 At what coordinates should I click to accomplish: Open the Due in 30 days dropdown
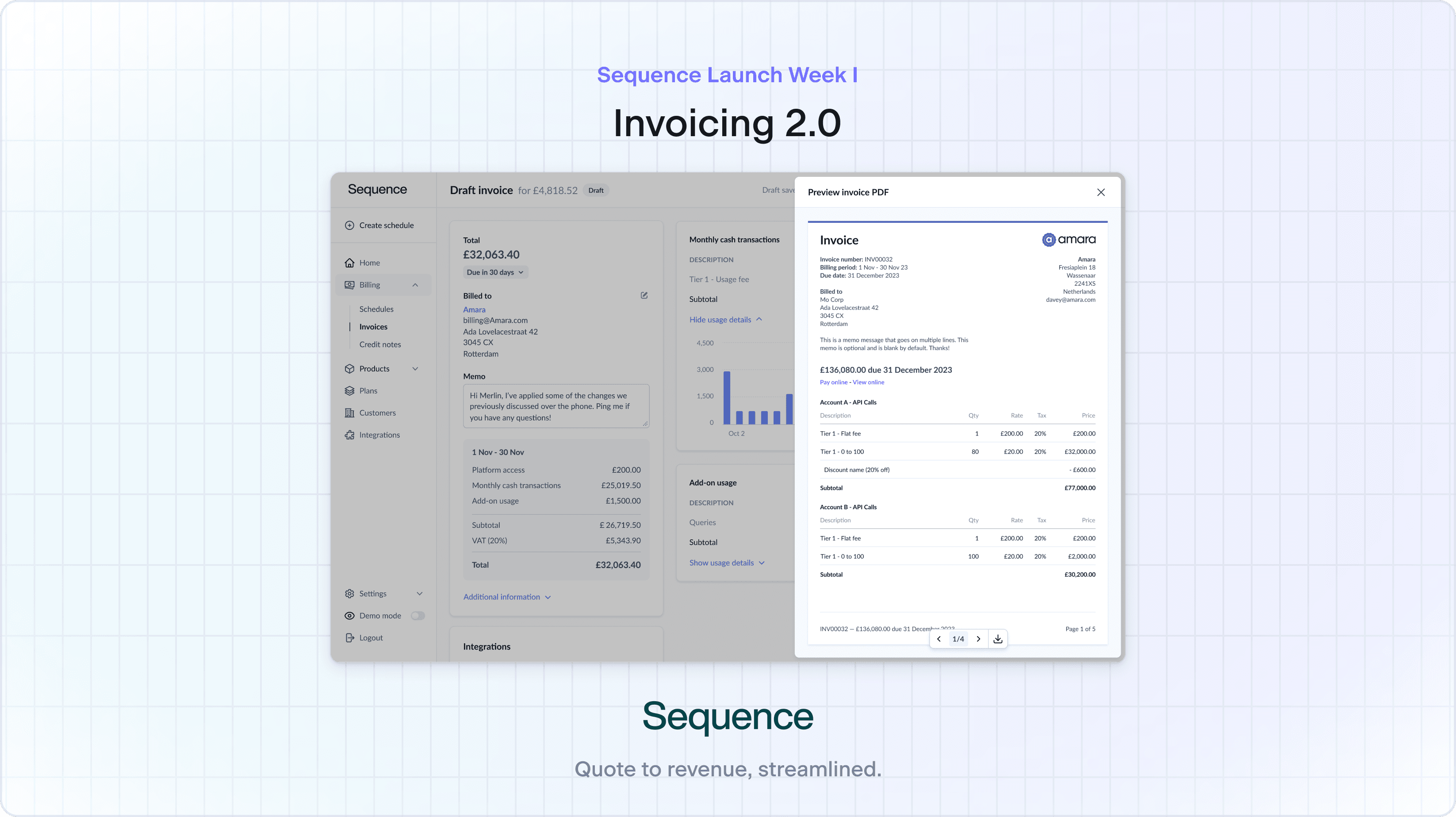click(495, 272)
